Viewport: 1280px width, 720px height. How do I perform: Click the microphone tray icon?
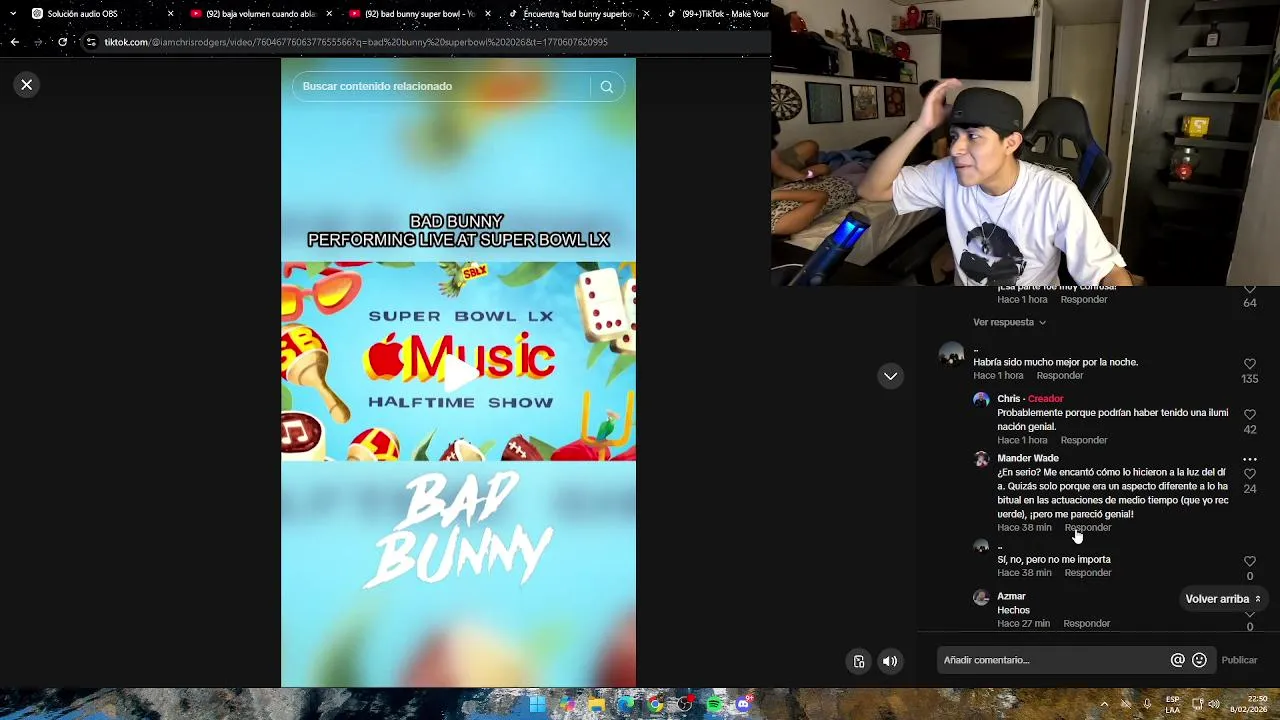1147,704
